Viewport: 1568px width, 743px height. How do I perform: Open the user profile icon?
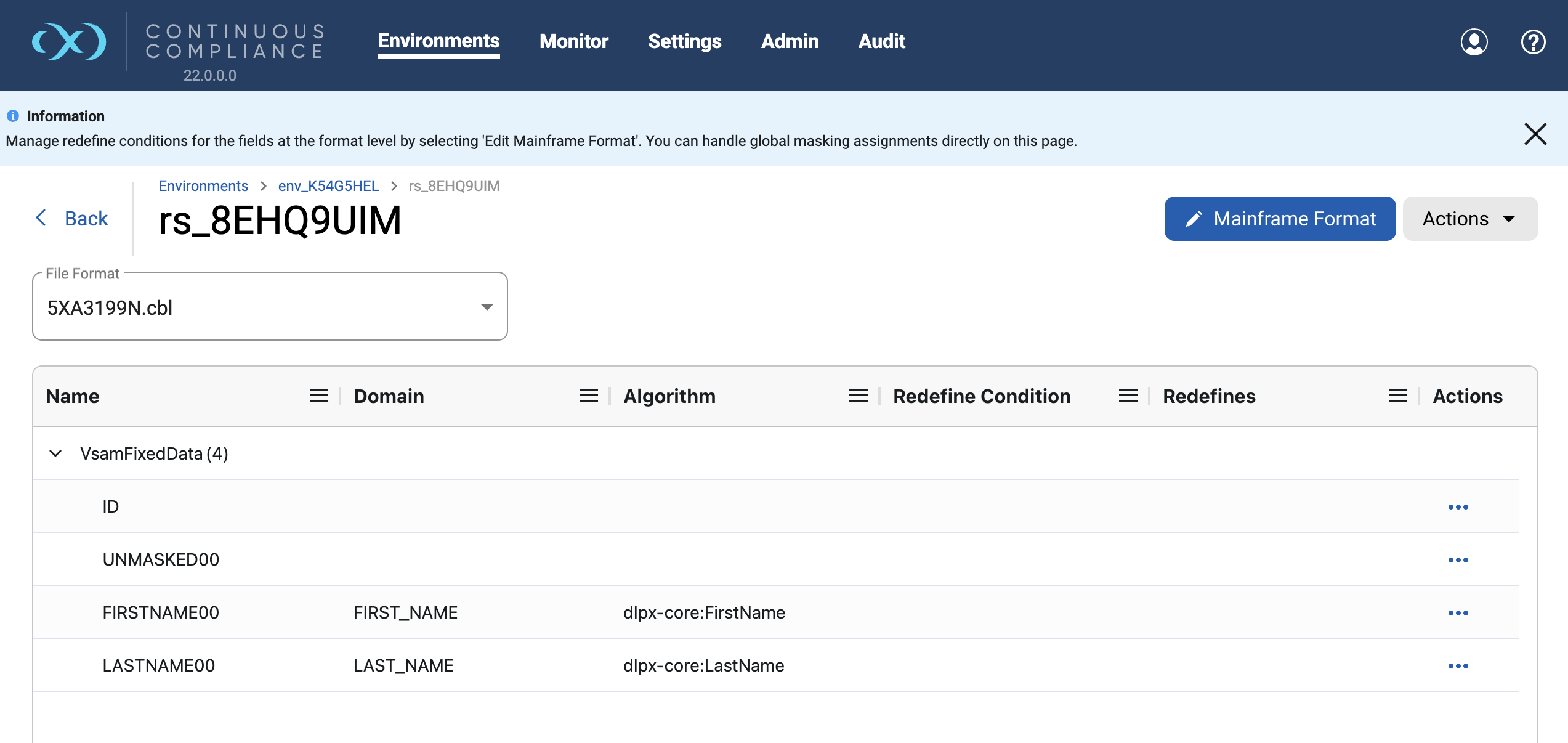pyautogui.click(x=1474, y=42)
